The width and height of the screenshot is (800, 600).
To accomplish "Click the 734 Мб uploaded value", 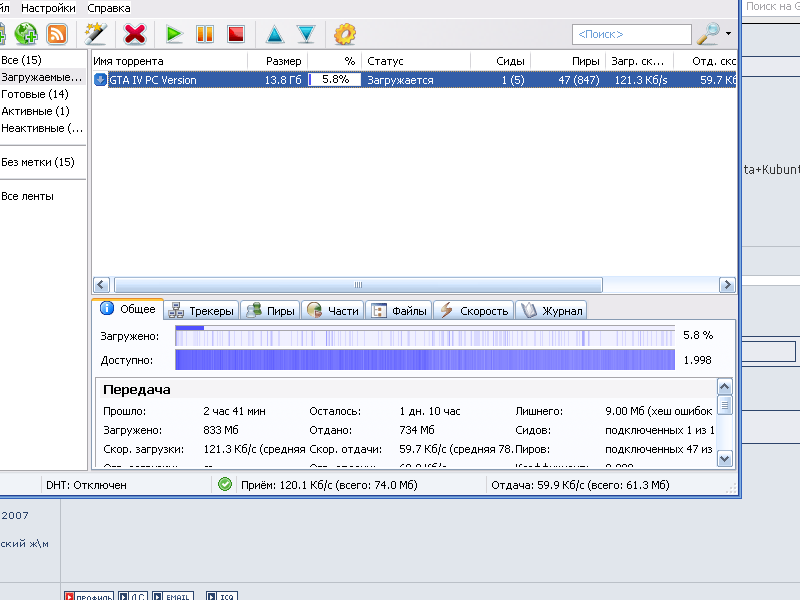I will click(x=417, y=430).
